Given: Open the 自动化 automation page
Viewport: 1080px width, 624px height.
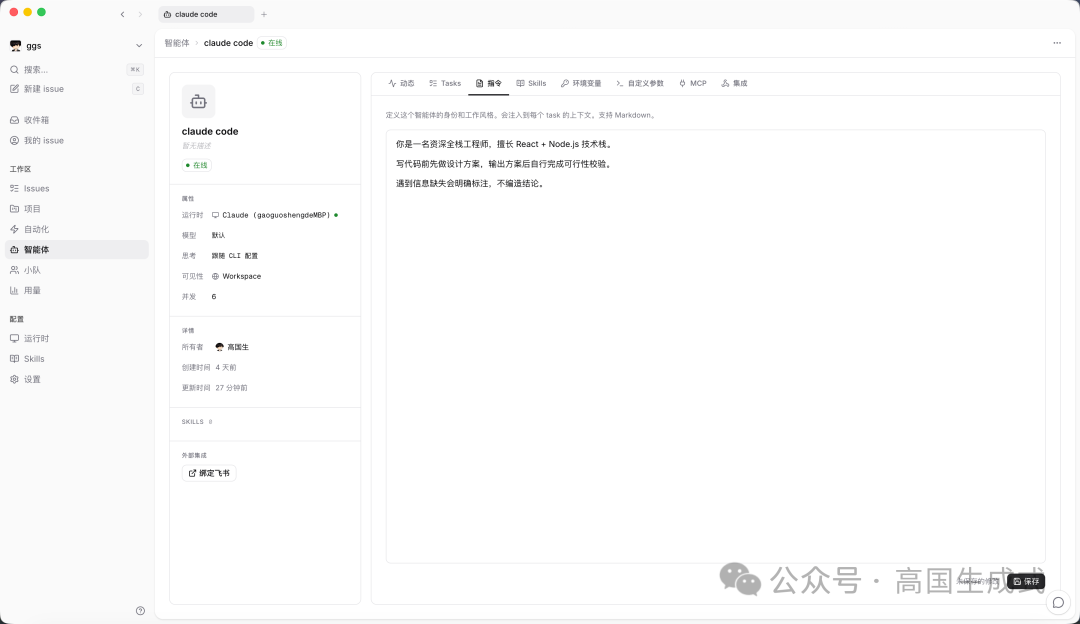Looking at the screenshot, I should coord(76,229).
